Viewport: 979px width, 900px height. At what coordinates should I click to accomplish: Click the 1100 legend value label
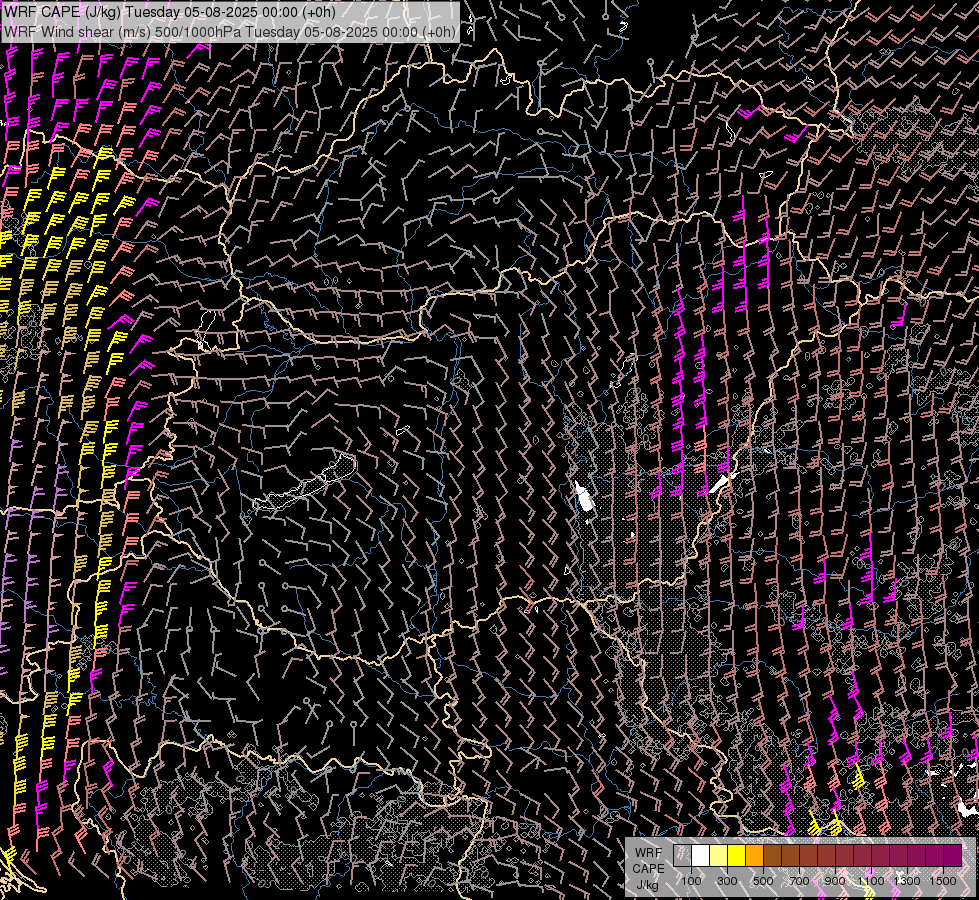(x=871, y=881)
